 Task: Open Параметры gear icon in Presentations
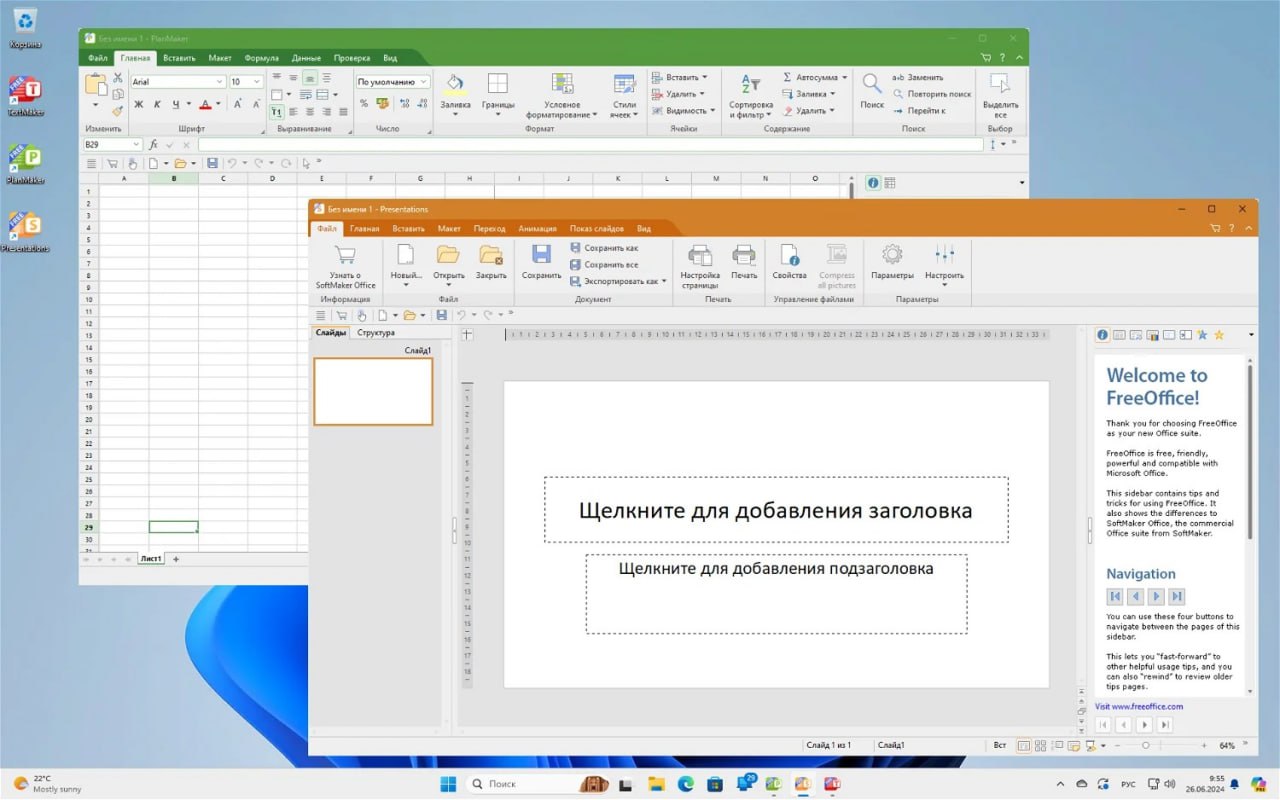[892, 255]
